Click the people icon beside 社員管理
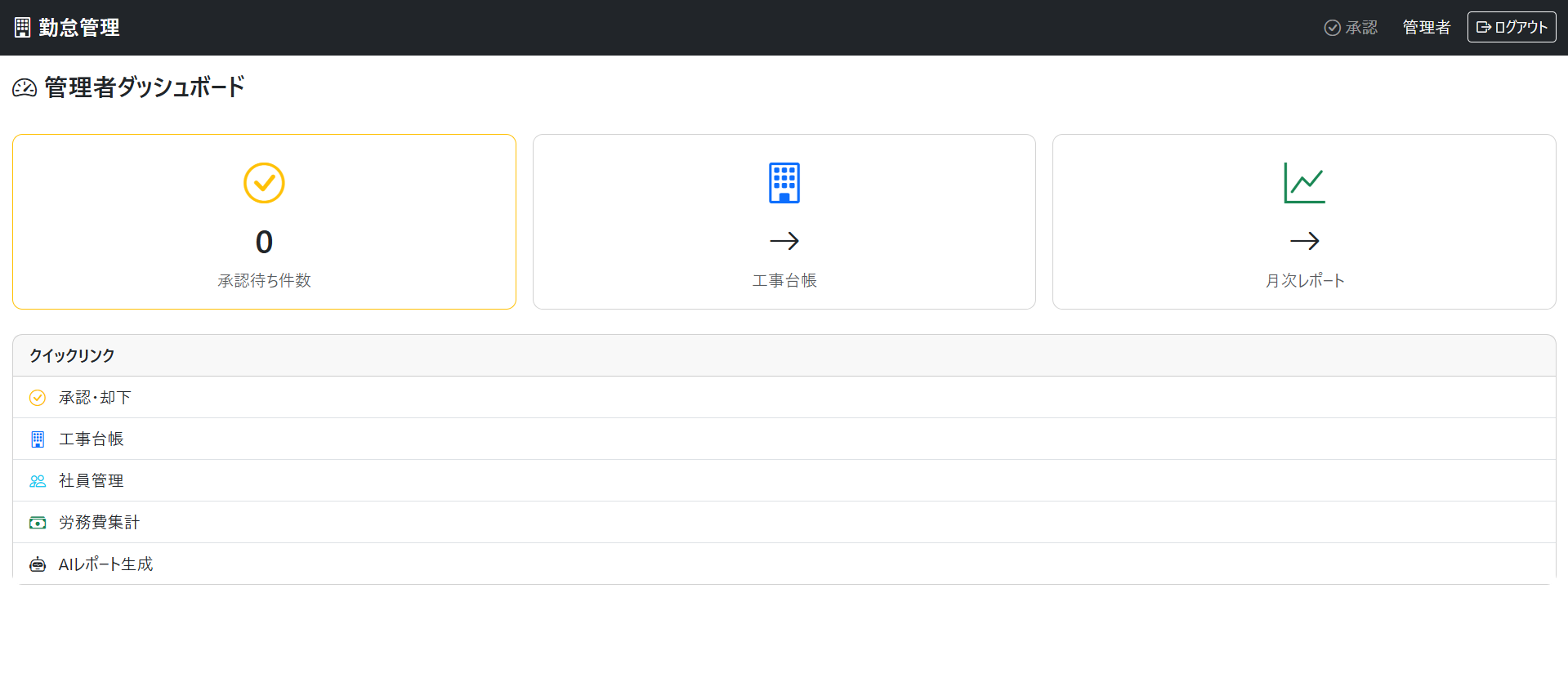Image resolution: width=1568 pixels, height=700 pixels. tap(38, 481)
